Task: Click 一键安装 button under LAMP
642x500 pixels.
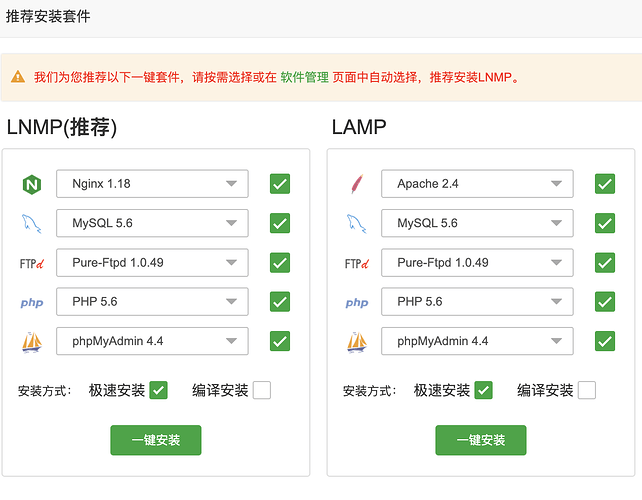Action: 481,440
